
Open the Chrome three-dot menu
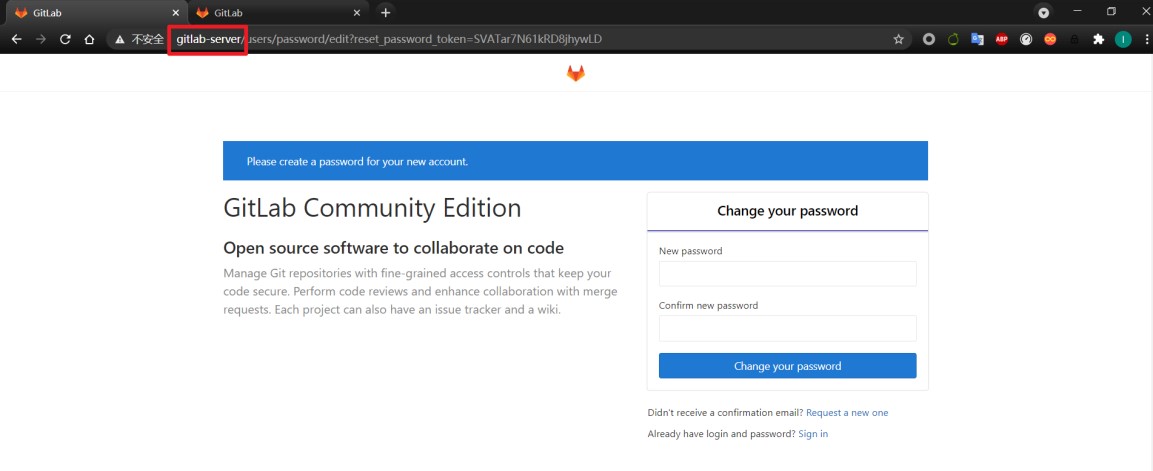point(1142,40)
